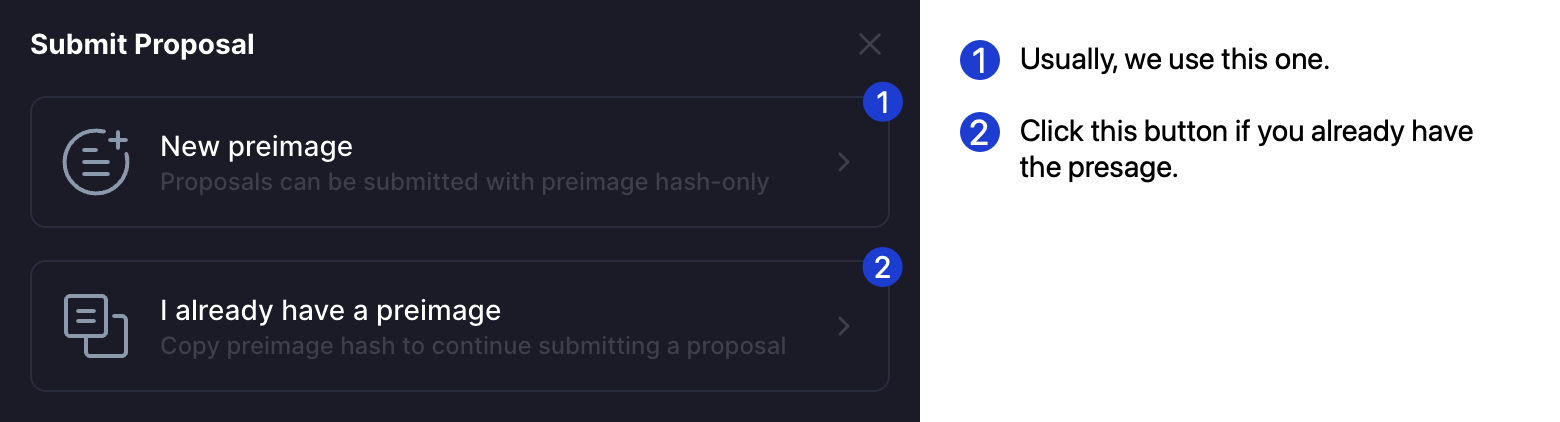Click the overlapping pages copy icon

click(96, 326)
